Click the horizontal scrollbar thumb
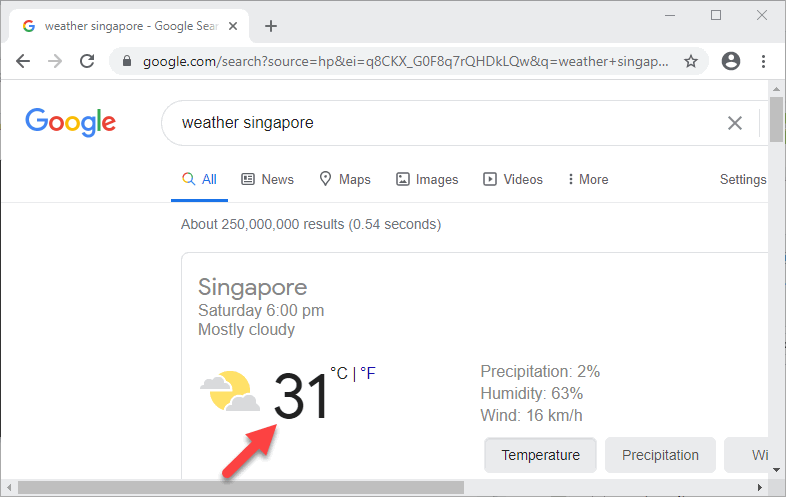 click(x=241, y=487)
